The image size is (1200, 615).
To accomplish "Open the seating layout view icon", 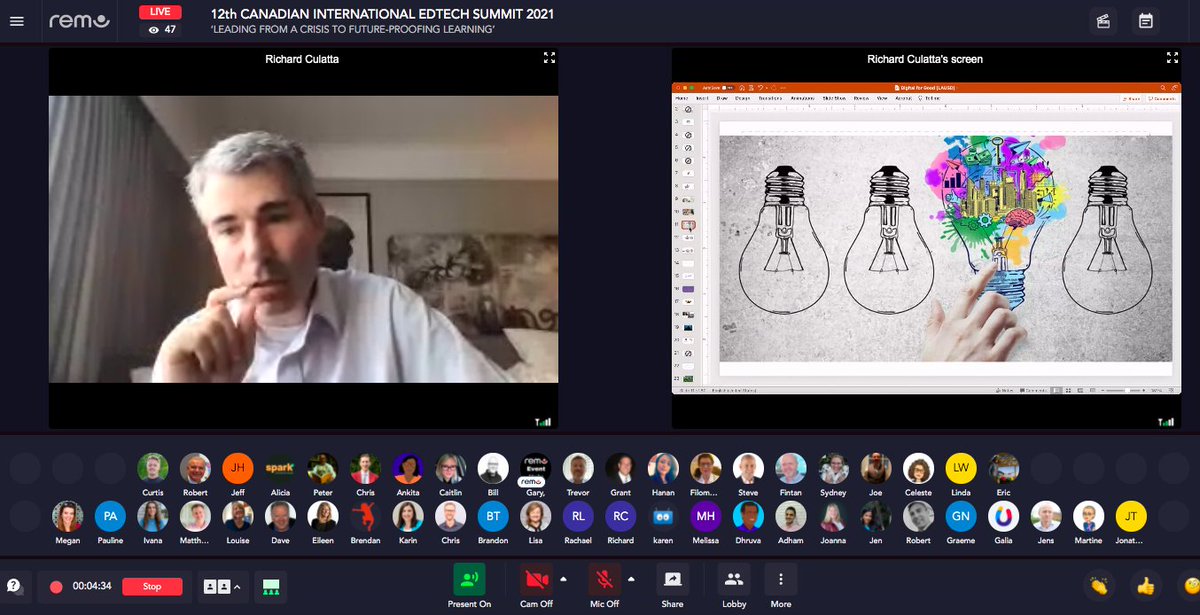I will tap(217, 587).
